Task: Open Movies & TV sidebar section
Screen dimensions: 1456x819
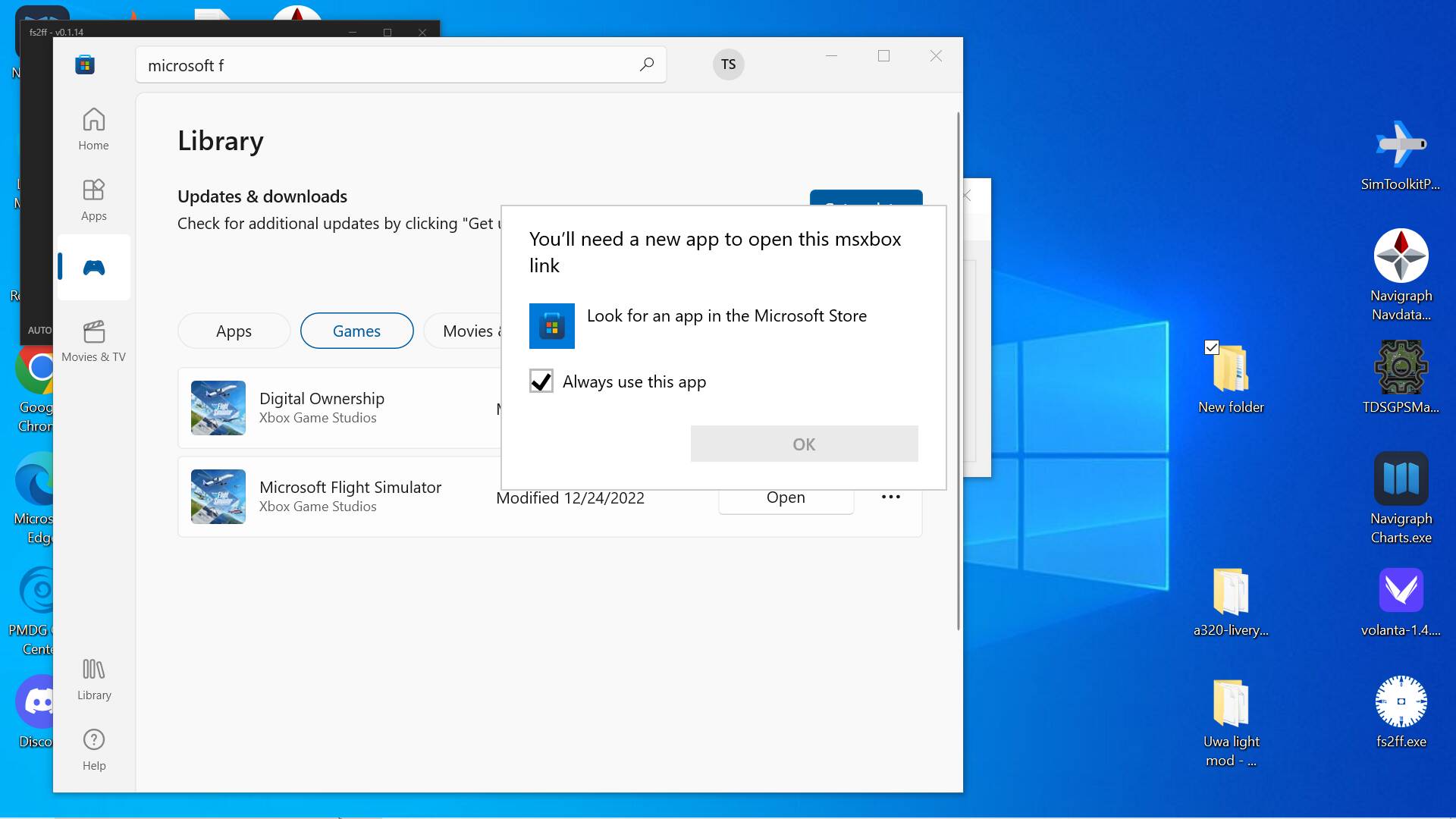Action: [93, 340]
